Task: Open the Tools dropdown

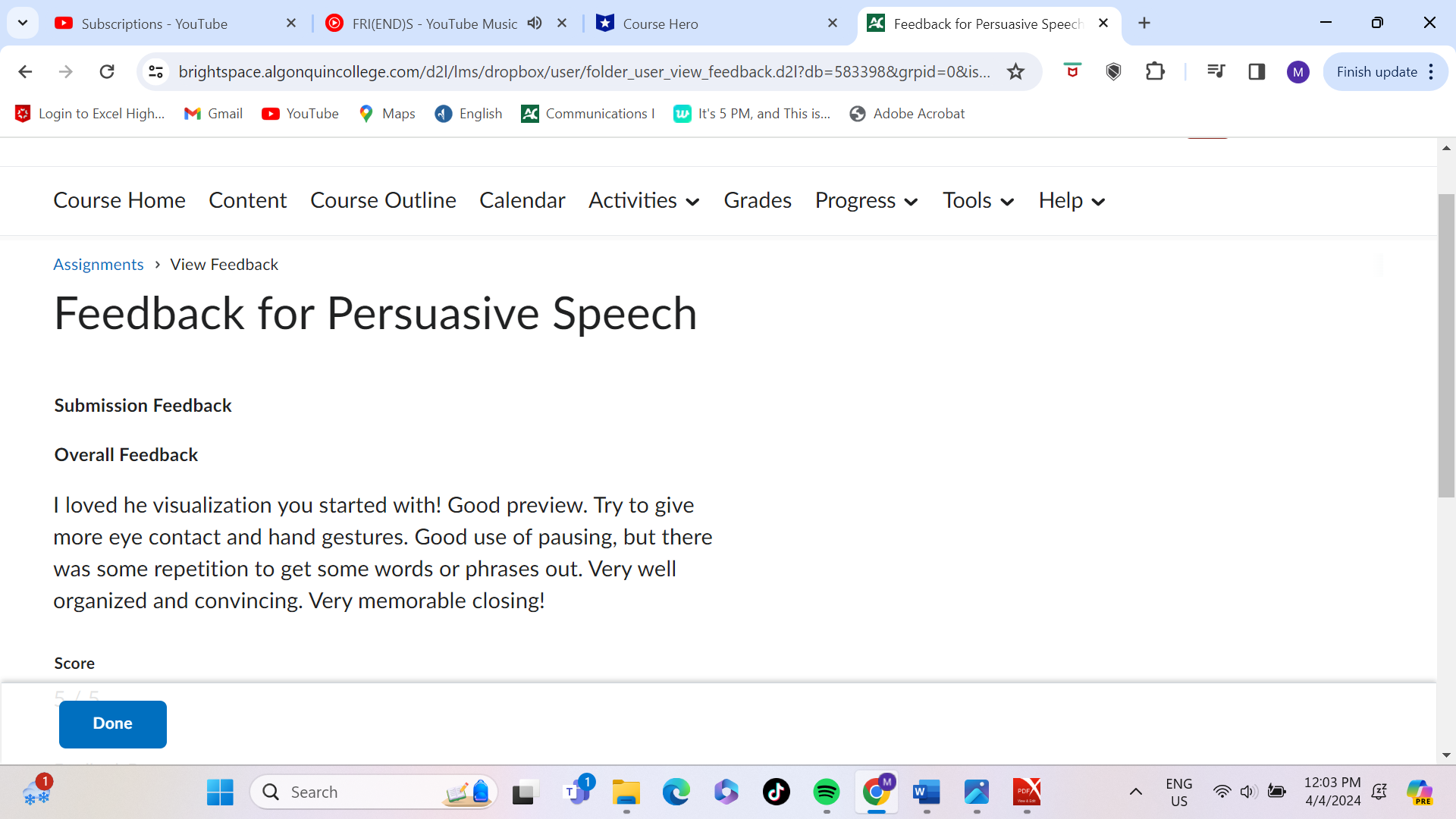Action: 977,201
